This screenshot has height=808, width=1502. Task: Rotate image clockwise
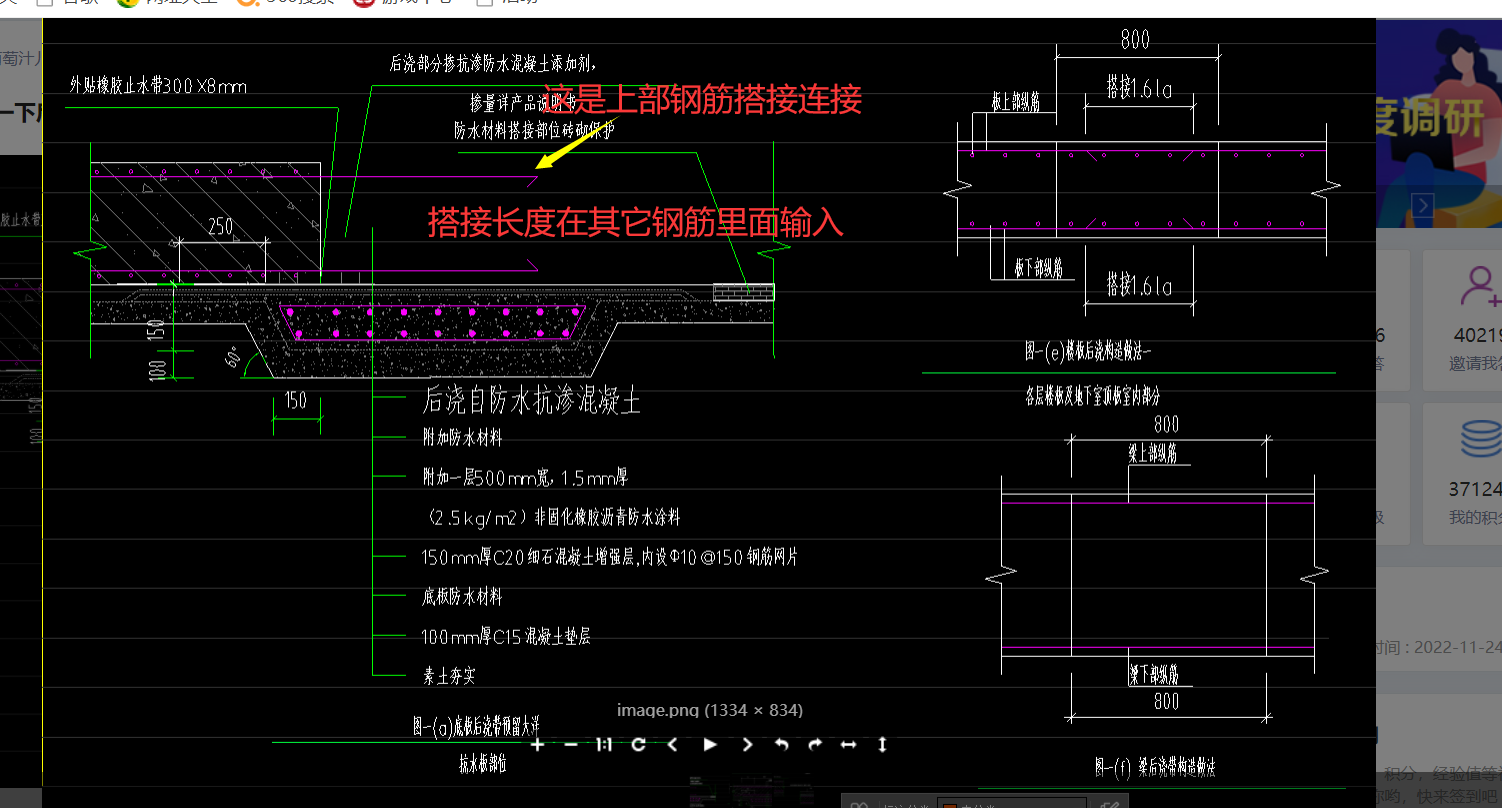815,744
